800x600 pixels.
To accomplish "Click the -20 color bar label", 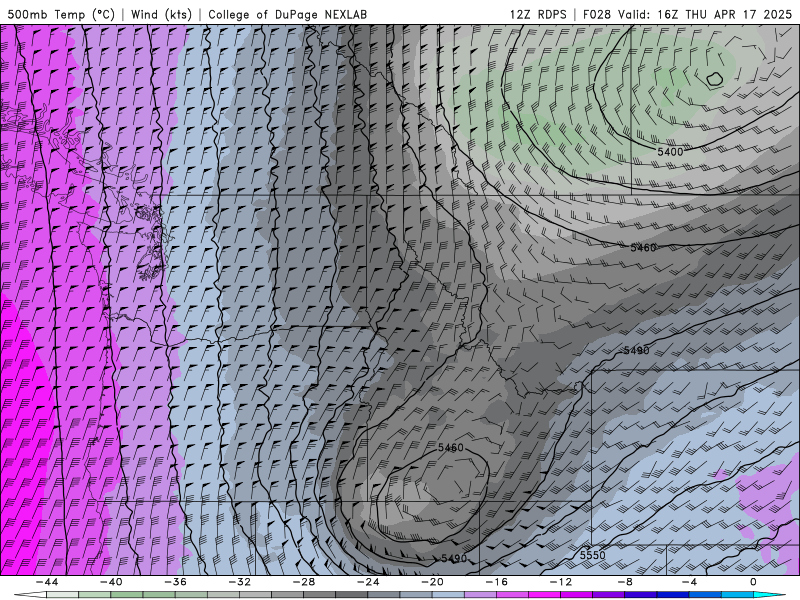I will [432, 582].
